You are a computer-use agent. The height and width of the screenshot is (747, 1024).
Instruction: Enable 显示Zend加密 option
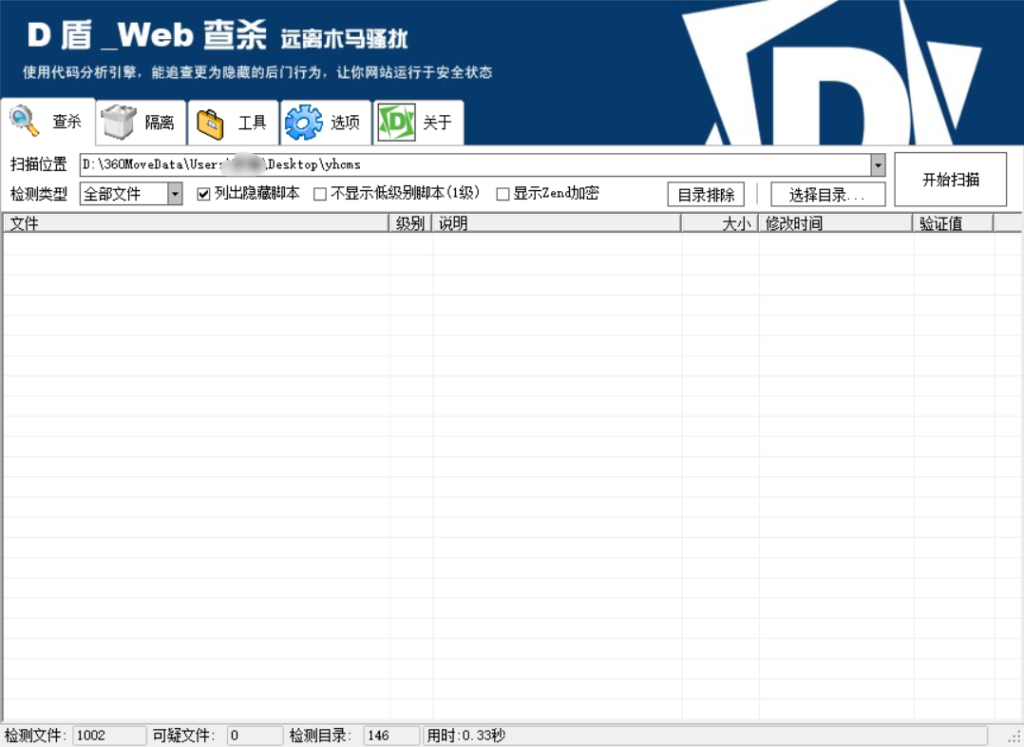pos(503,194)
